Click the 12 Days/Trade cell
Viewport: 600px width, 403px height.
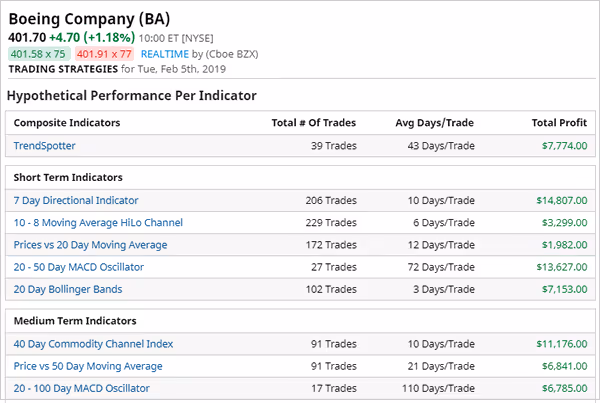[x=441, y=245]
